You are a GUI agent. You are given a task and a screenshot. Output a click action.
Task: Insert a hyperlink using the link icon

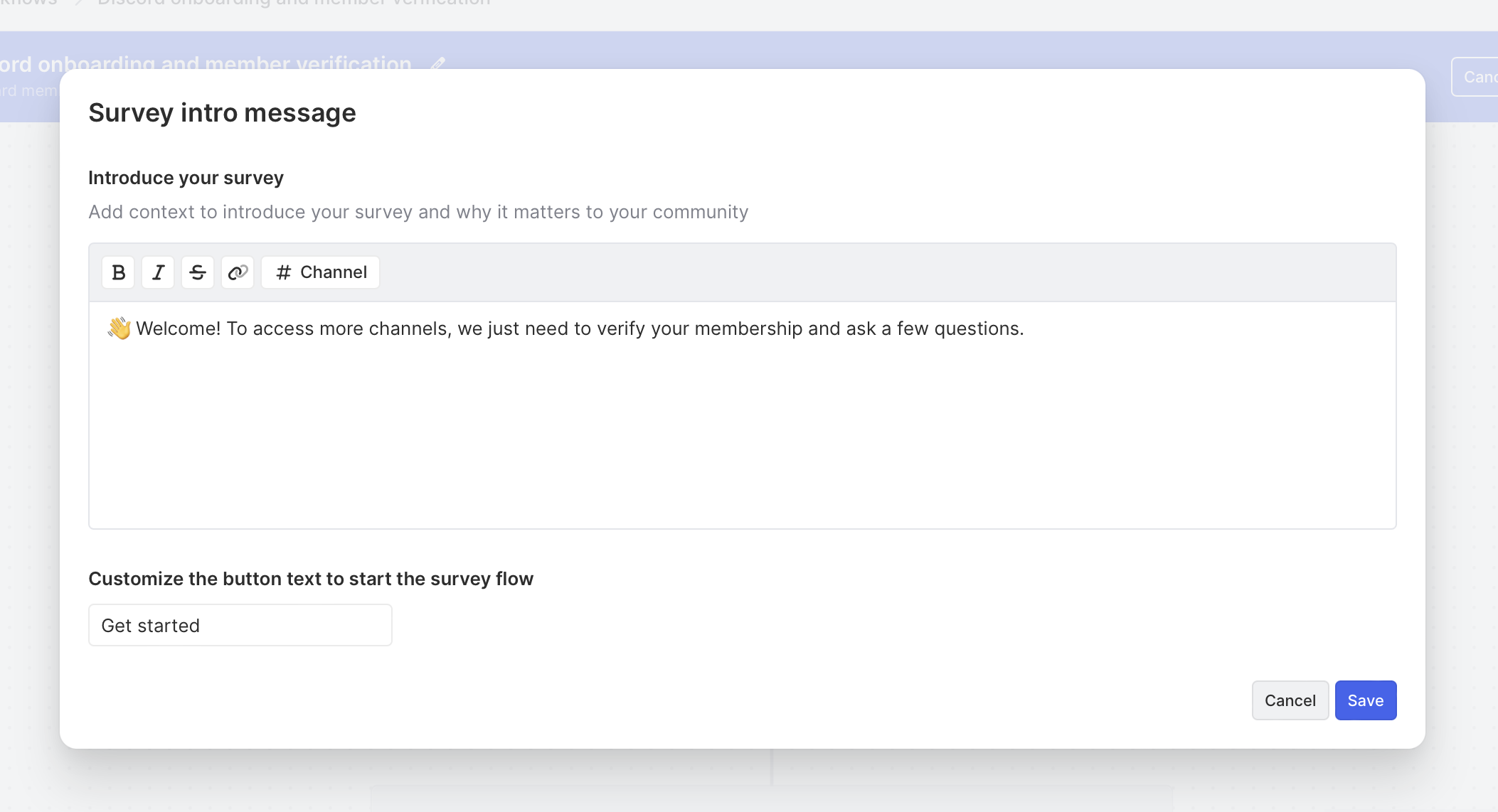coord(238,272)
